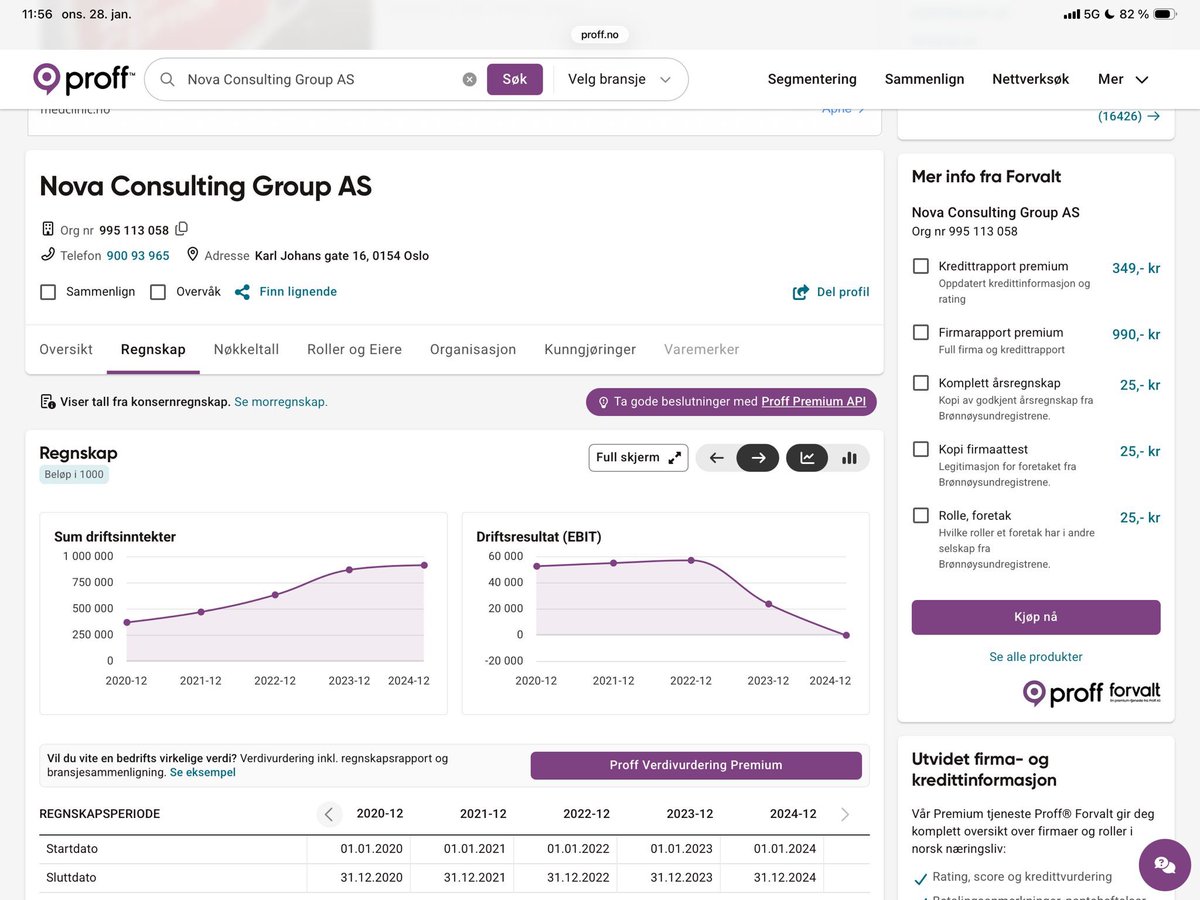Select Rolle, foretak checkbox
This screenshot has height=900, width=1200.
tap(921, 516)
